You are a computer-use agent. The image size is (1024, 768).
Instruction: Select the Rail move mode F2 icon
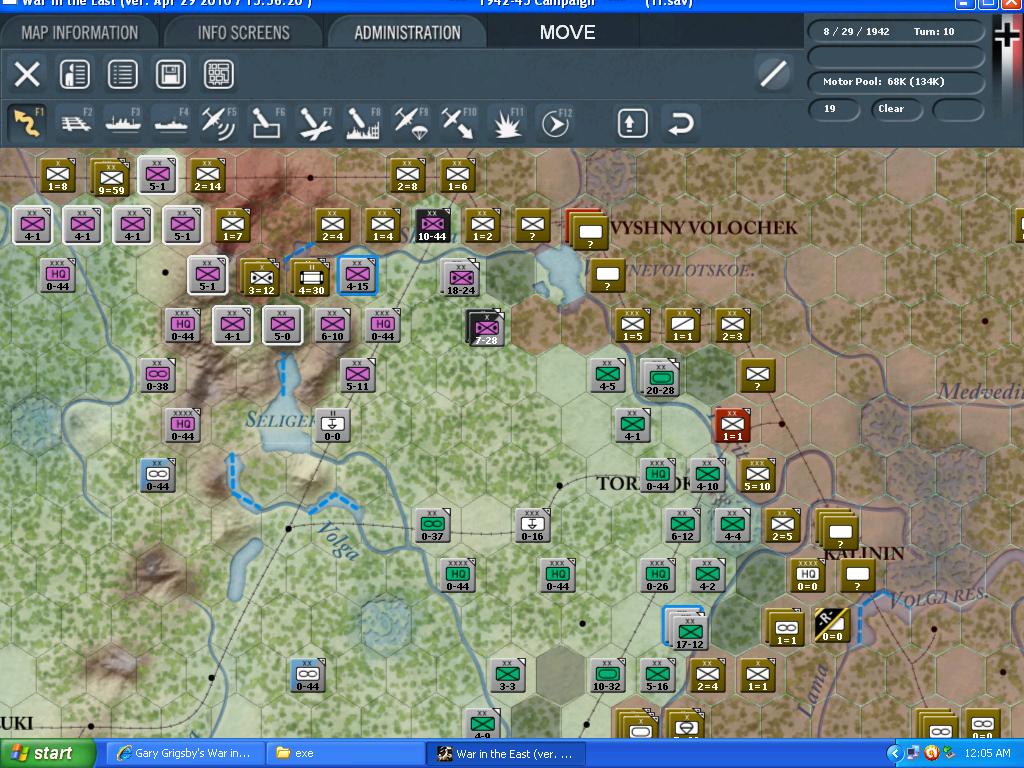(x=76, y=123)
